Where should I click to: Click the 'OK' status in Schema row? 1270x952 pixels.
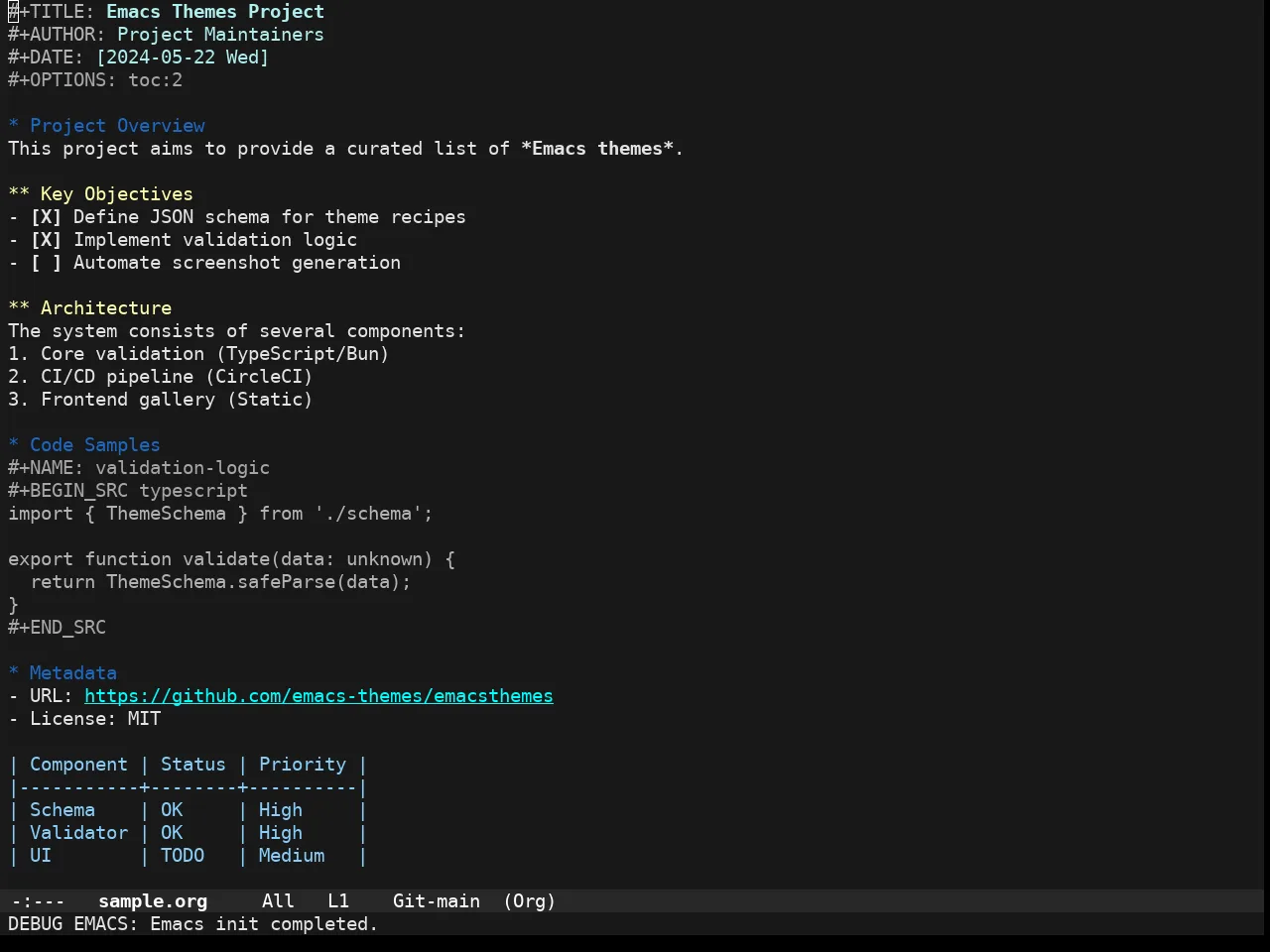pos(172,810)
